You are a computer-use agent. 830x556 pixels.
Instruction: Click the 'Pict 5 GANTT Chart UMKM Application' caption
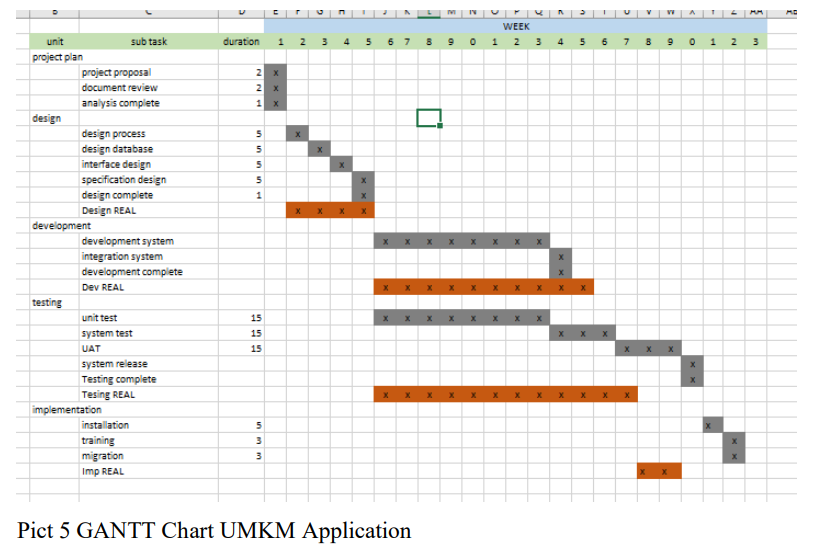pos(214,531)
